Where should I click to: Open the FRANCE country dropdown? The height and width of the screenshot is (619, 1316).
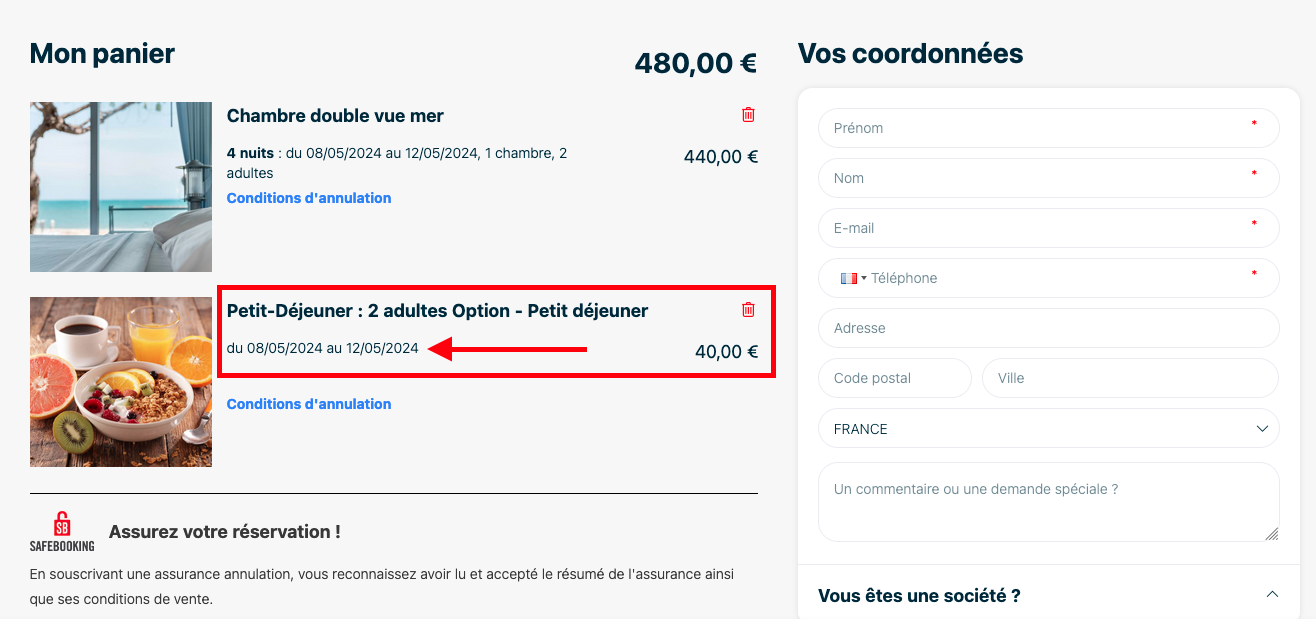pos(1049,428)
